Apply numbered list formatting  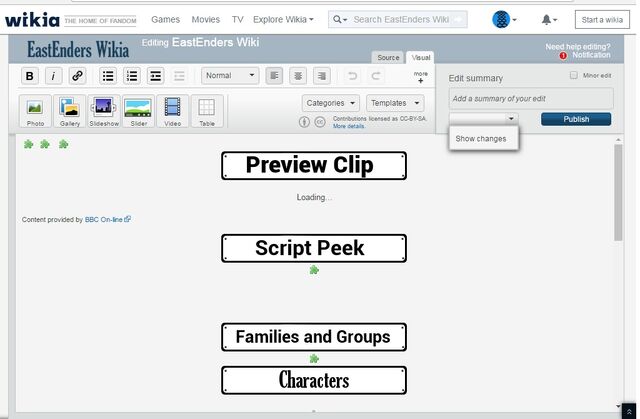[x=132, y=76]
